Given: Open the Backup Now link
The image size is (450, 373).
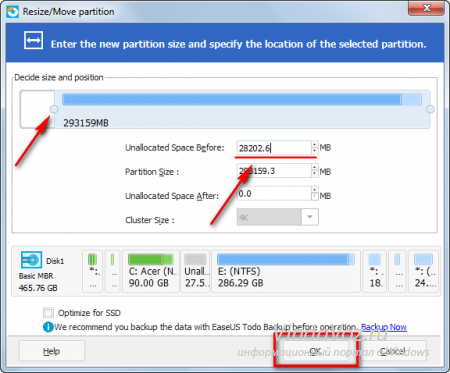Looking at the screenshot, I should pyautogui.click(x=384, y=327).
